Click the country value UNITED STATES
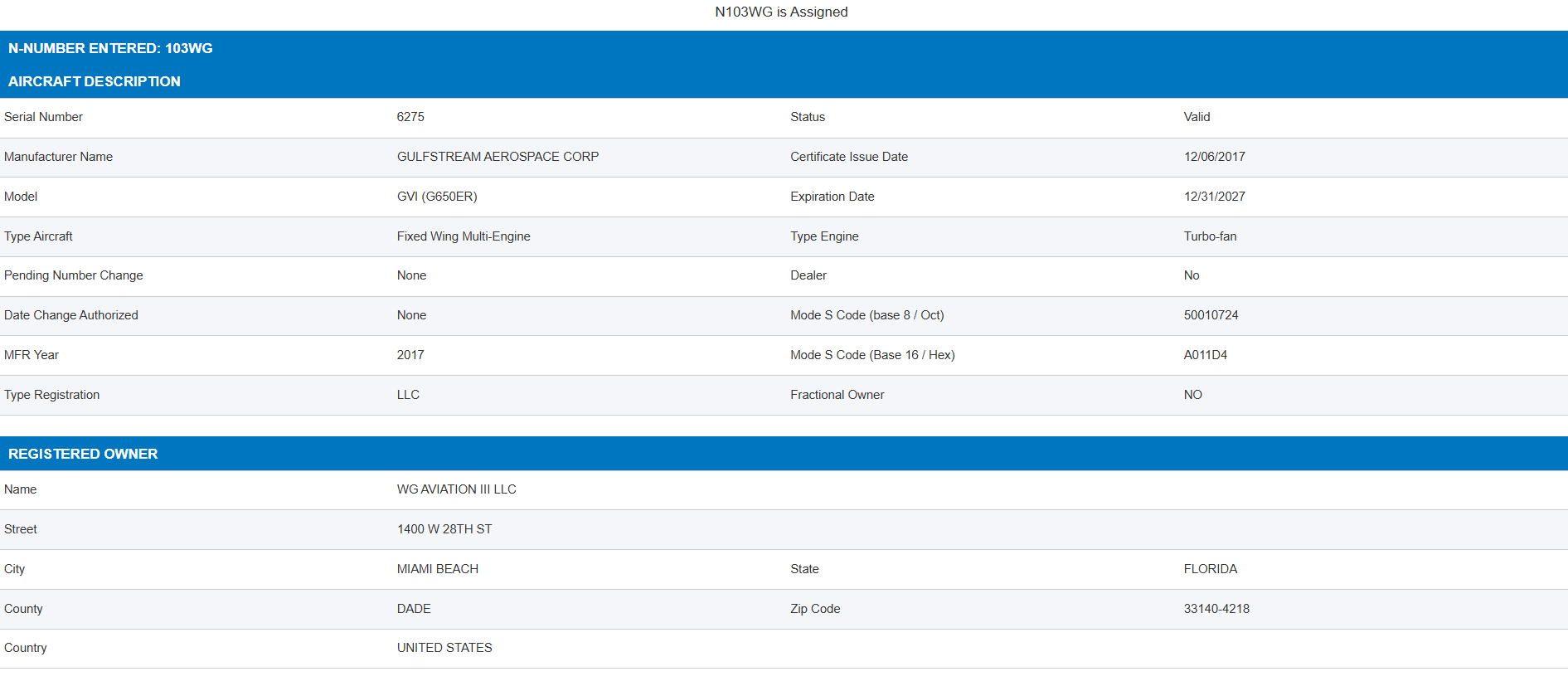The width and height of the screenshot is (1568, 686). tap(444, 648)
